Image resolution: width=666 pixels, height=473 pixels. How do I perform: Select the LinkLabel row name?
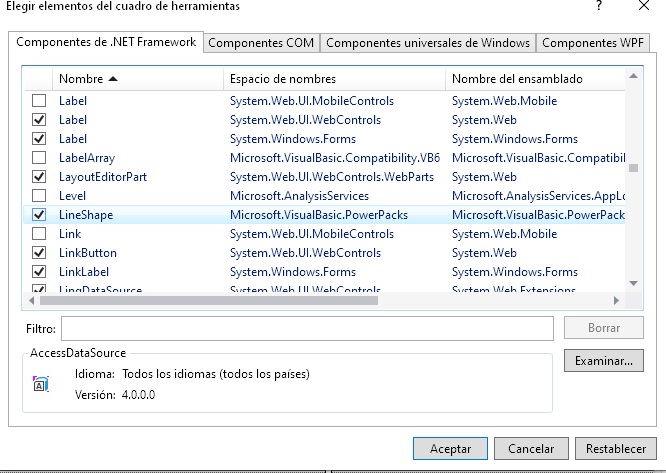(84, 272)
